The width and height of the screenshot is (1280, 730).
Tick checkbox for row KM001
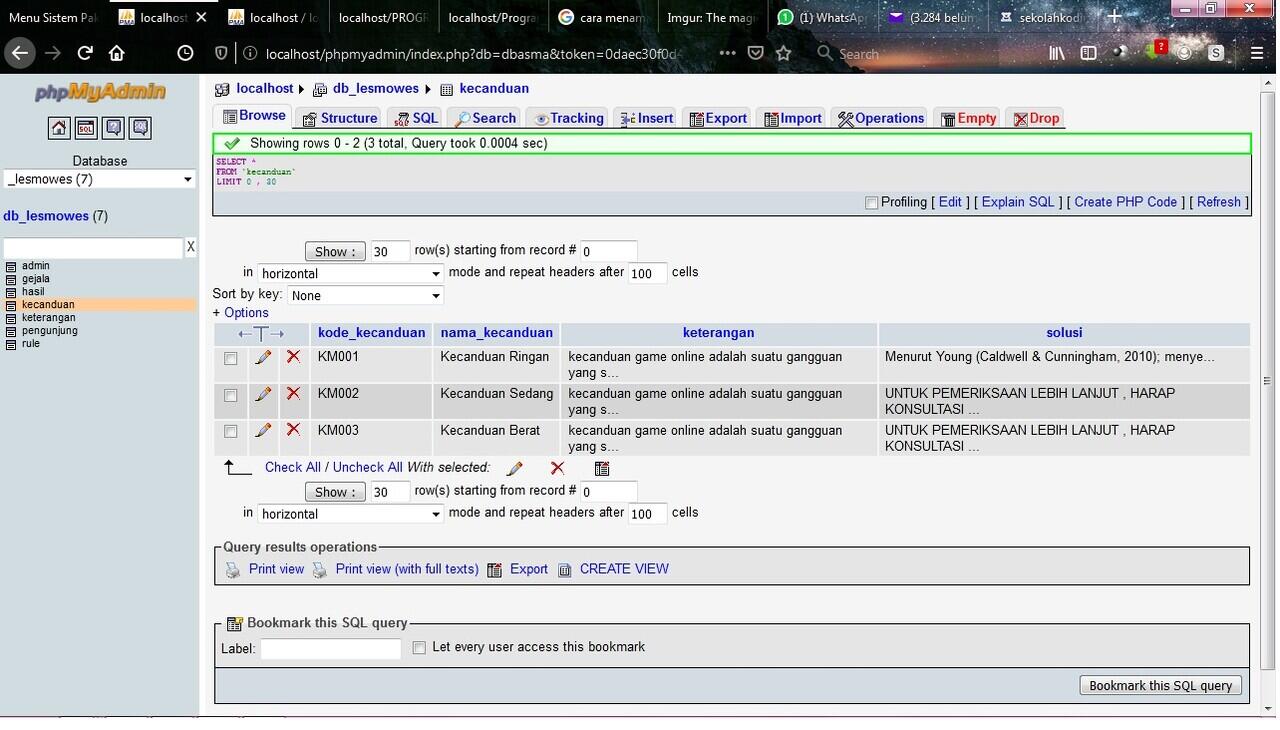(231, 358)
